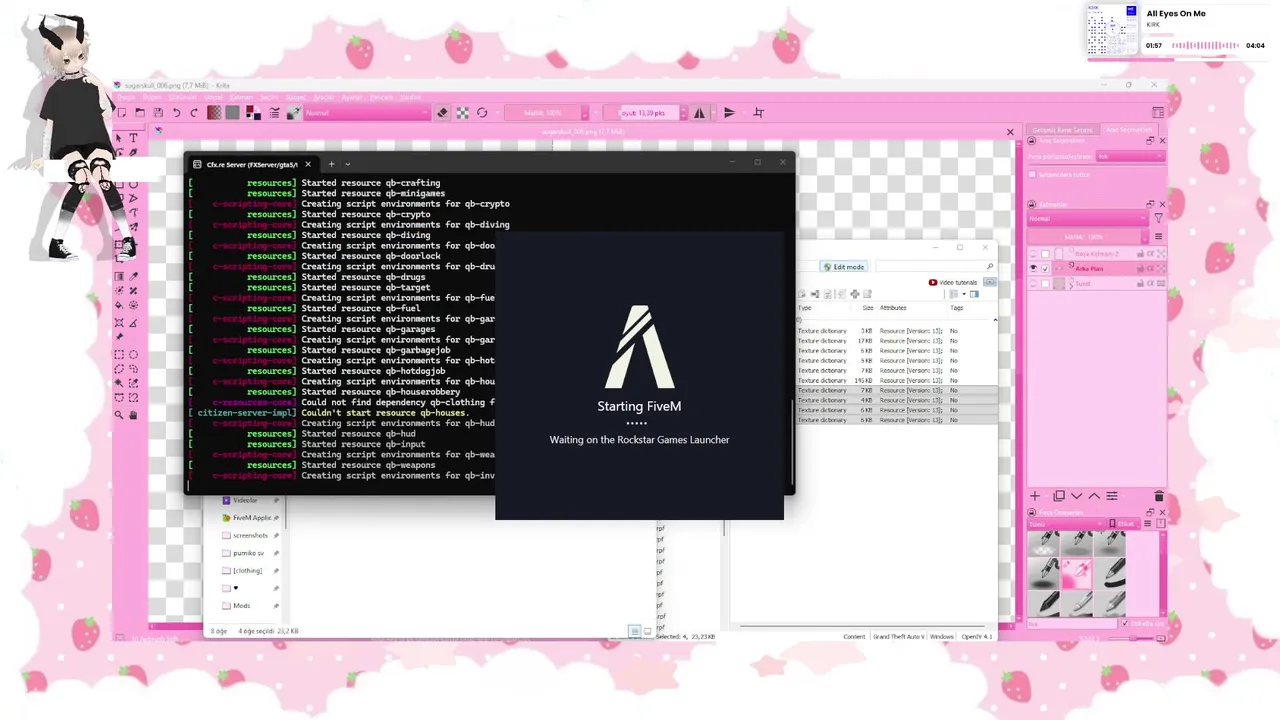The width and height of the screenshot is (1280, 720).
Task: Close the Cfx.re Server terminal tab
Action: click(x=308, y=164)
